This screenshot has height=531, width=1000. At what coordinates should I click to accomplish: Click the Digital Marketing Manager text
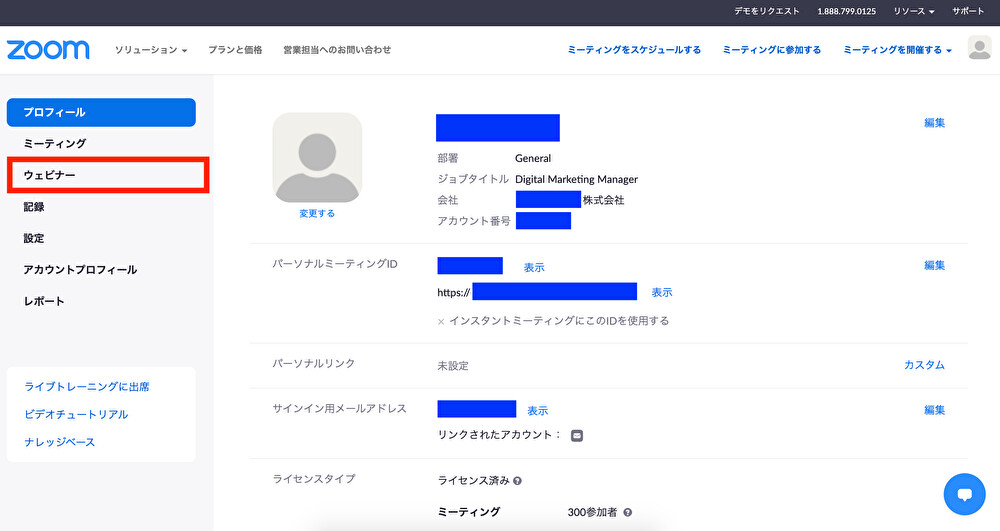577,179
